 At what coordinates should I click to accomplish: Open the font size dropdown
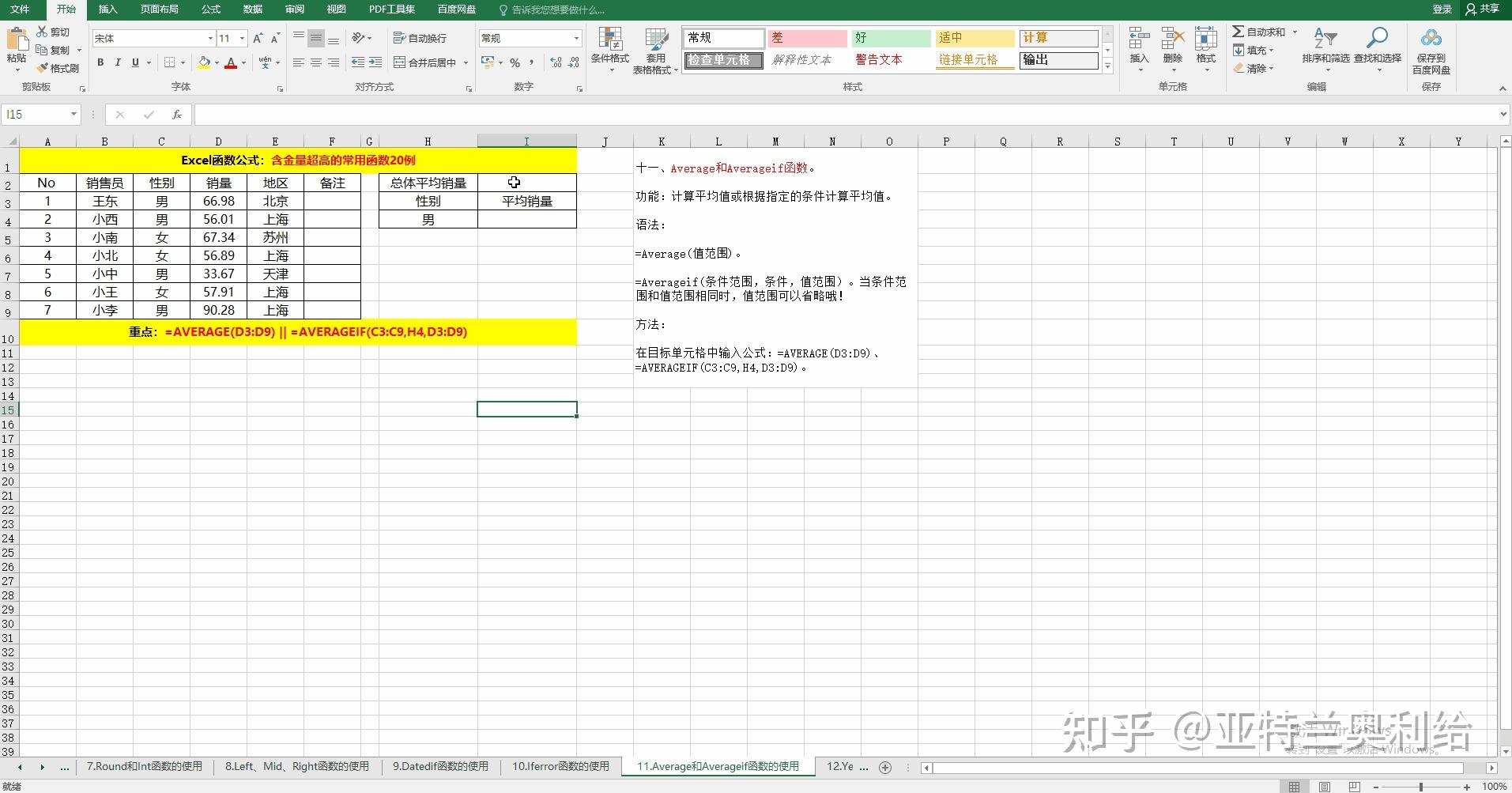242,38
